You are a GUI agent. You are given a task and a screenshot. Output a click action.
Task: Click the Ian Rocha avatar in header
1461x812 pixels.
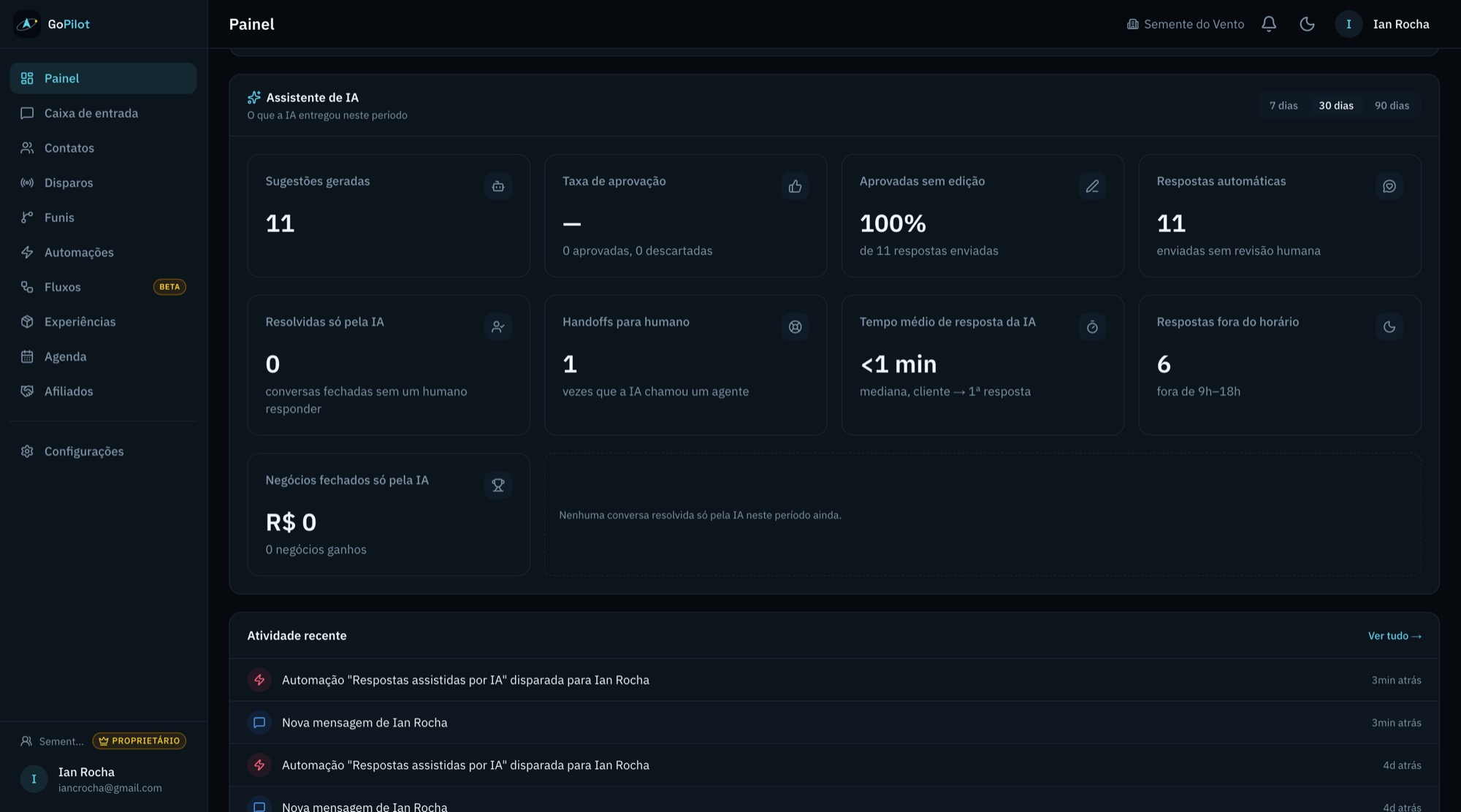pyautogui.click(x=1349, y=24)
